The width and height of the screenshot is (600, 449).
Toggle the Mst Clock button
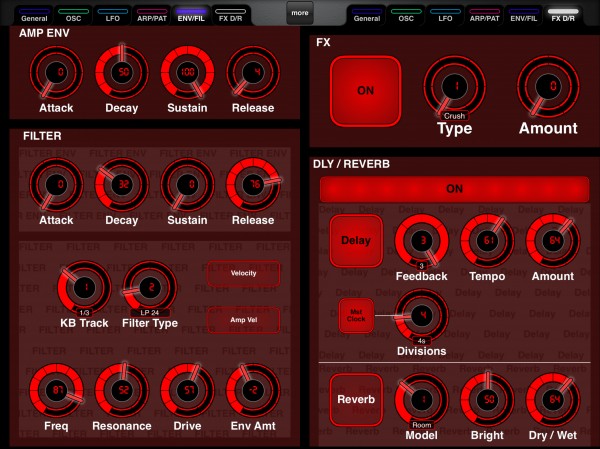click(x=356, y=315)
